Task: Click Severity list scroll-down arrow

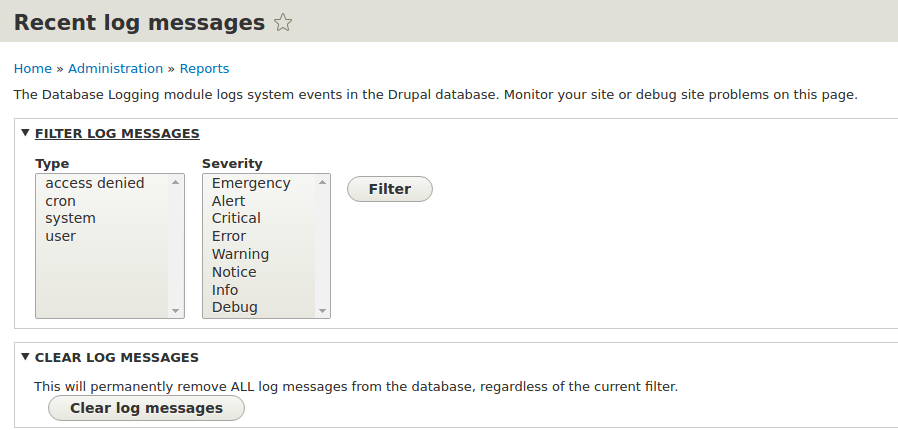Action: (x=323, y=311)
